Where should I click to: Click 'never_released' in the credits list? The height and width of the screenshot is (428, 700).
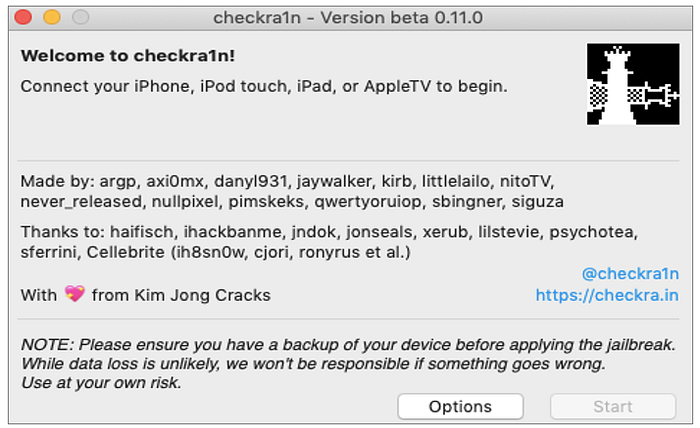[x=81, y=202]
